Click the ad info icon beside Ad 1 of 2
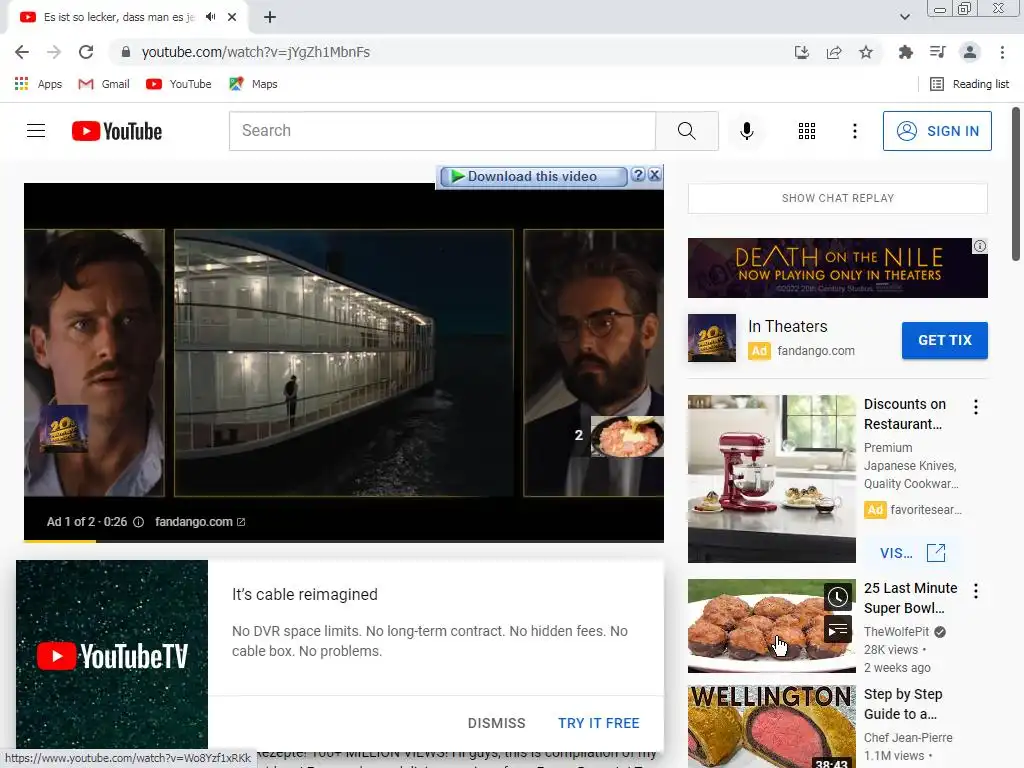Image resolution: width=1024 pixels, height=768 pixels. click(138, 522)
